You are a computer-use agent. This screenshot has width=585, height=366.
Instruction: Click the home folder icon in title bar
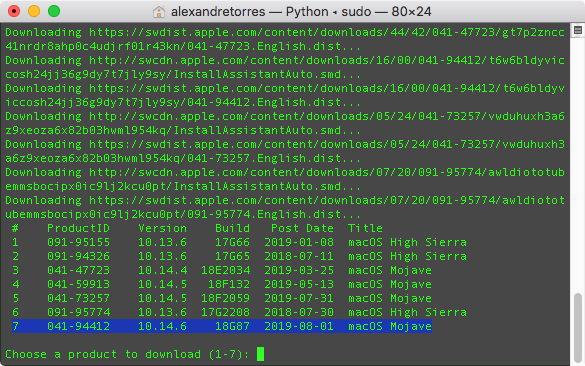(159, 12)
